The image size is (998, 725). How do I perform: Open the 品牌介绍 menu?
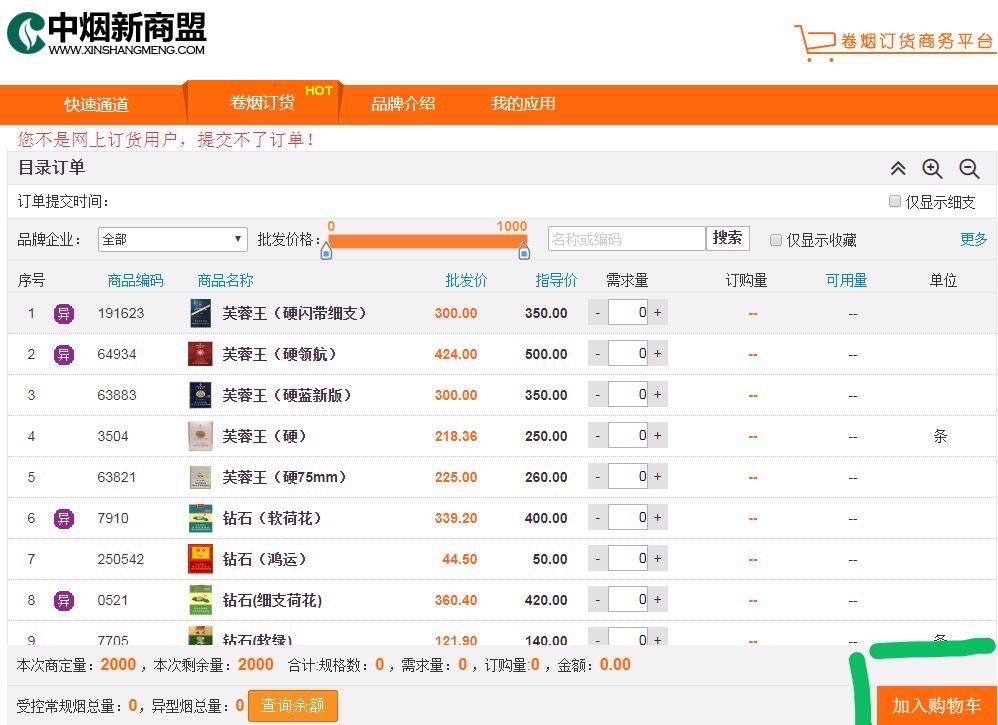(x=403, y=104)
